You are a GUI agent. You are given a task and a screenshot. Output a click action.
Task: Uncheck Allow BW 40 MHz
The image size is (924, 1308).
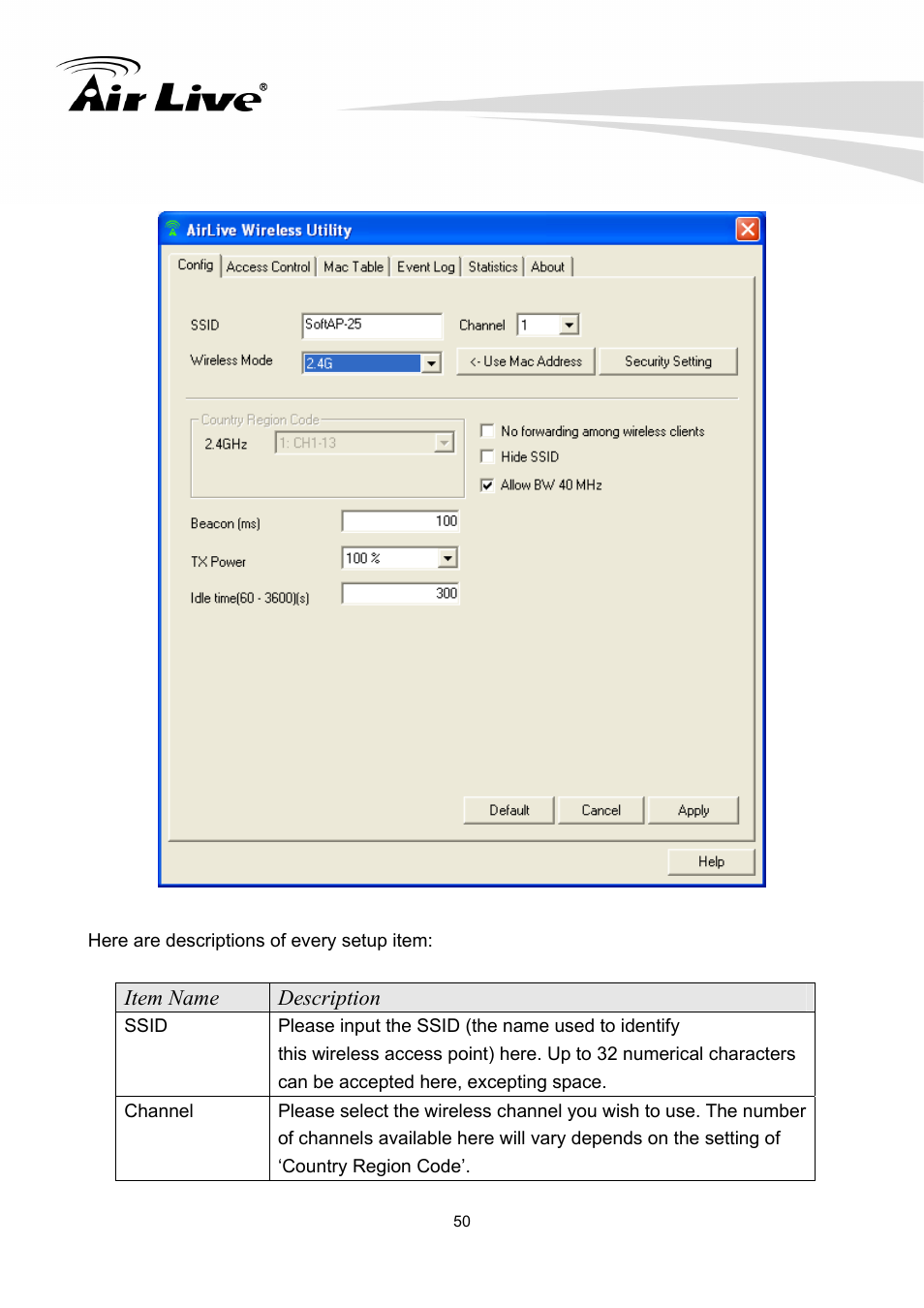pyautogui.click(x=488, y=484)
